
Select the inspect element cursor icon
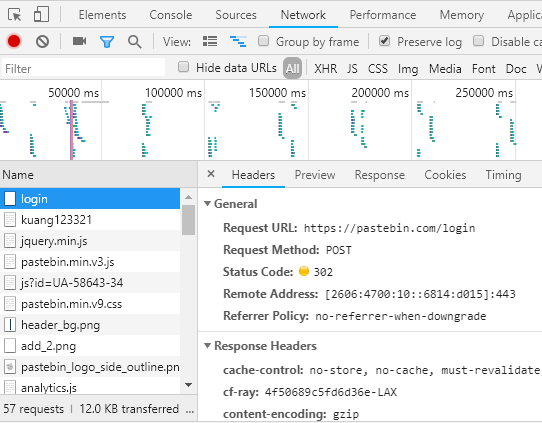click(15, 15)
